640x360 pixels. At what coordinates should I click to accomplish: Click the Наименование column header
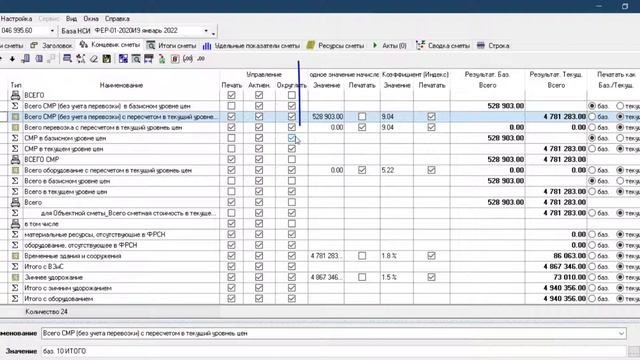tap(121, 85)
